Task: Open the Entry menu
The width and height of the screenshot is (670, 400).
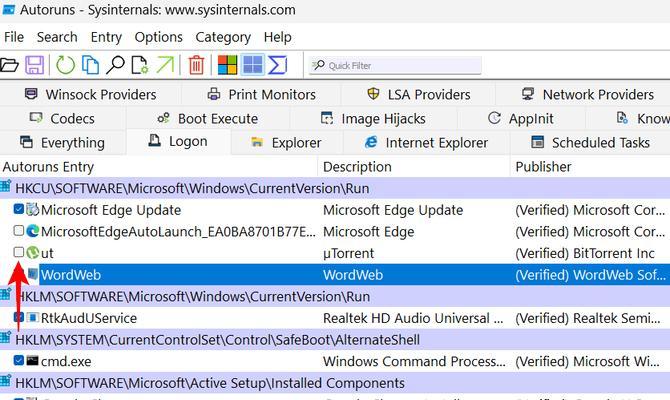Action: [106, 37]
